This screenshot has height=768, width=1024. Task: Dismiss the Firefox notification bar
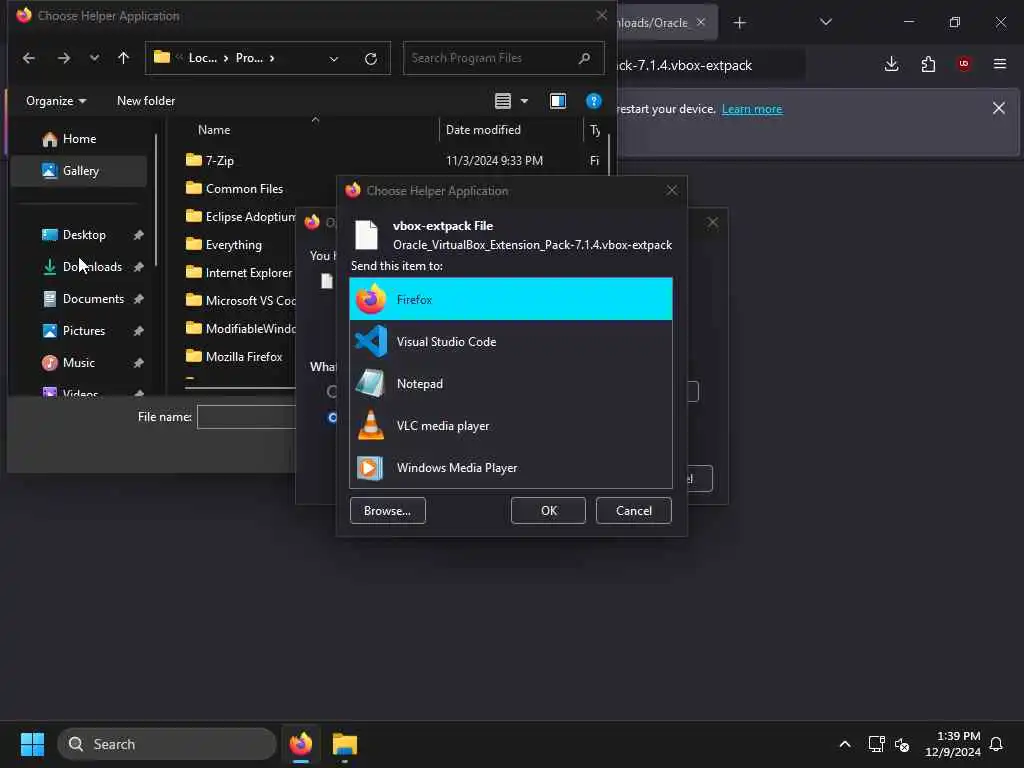point(999,108)
